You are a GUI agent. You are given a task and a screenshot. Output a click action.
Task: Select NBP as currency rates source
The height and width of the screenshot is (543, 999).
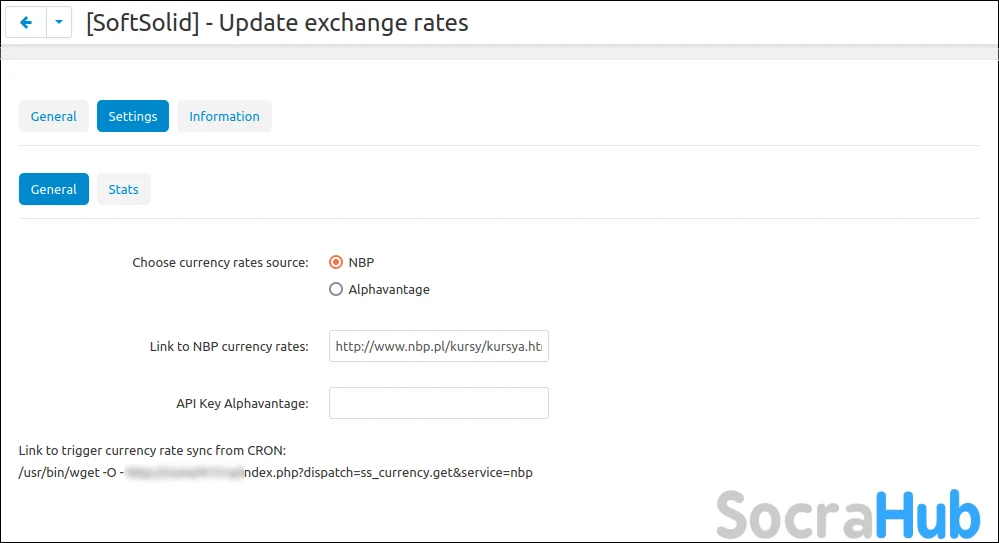pyautogui.click(x=336, y=263)
